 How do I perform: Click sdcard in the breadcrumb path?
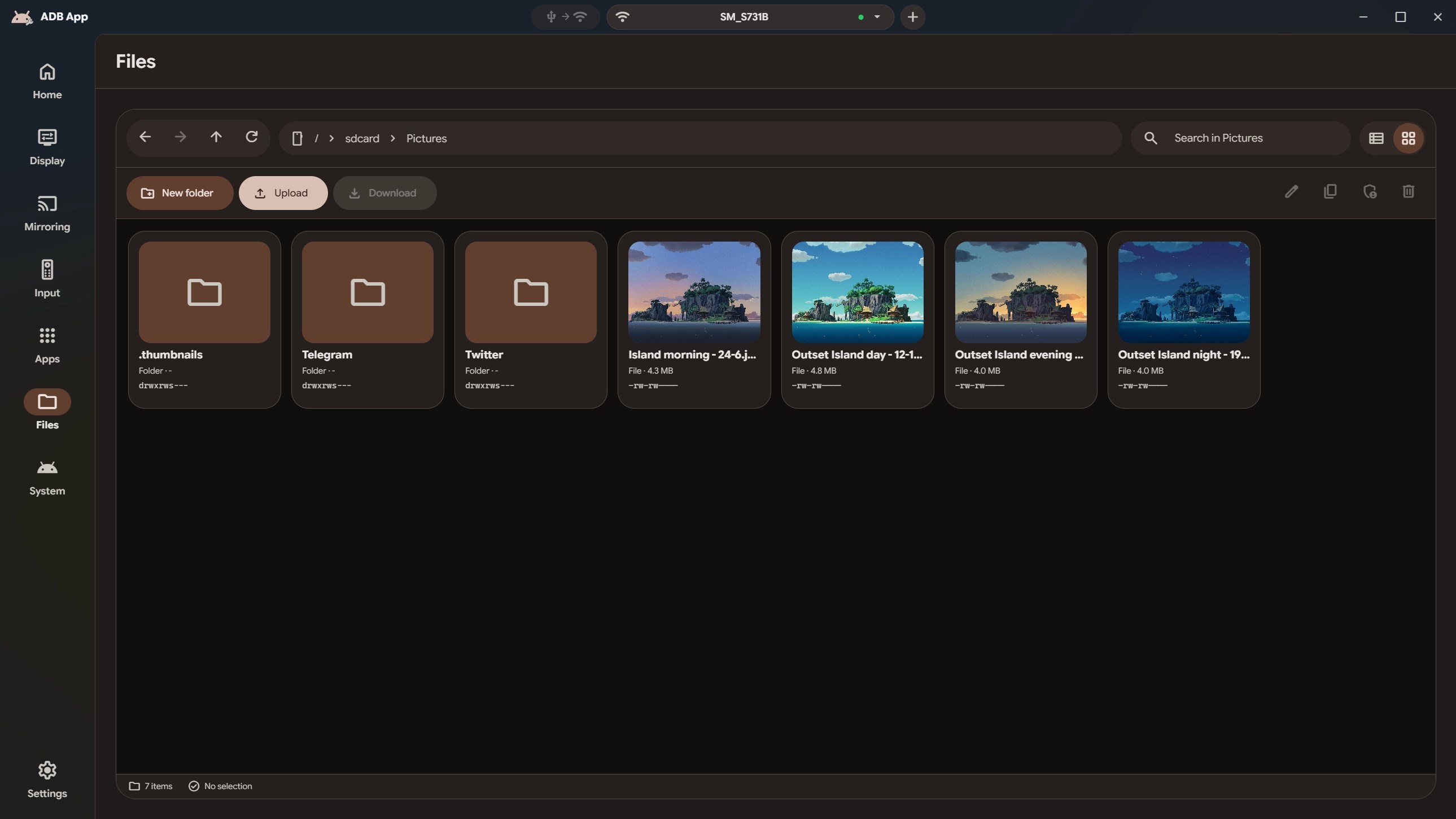(362, 138)
